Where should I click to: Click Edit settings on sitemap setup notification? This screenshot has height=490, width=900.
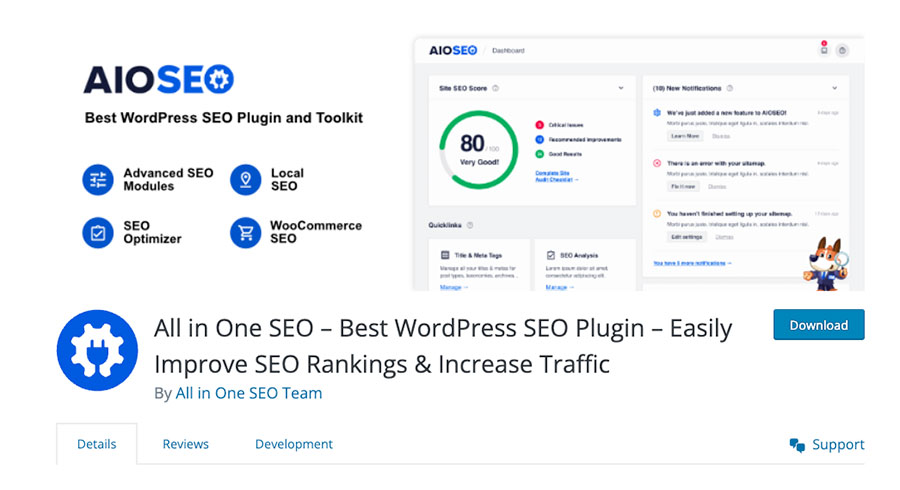click(x=686, y=237)
